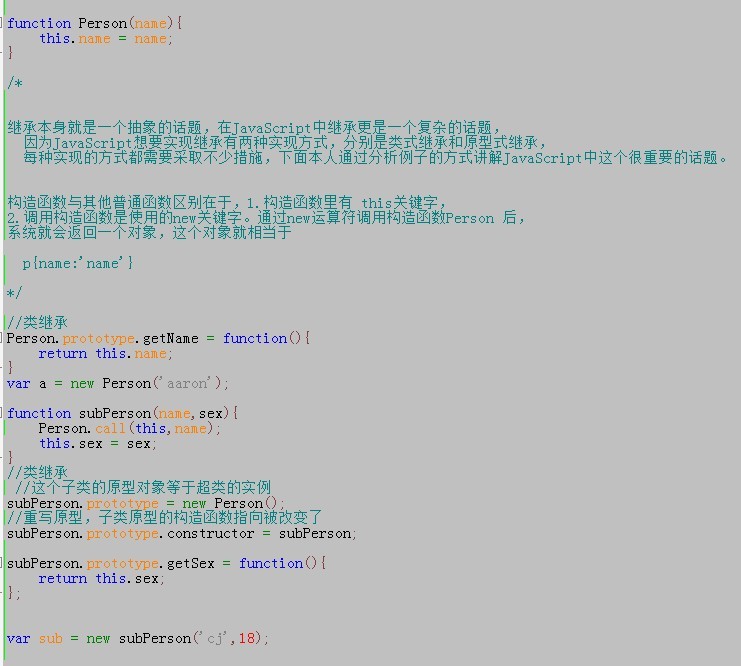741x666 pixels.
Task: Click the "var a = new Person('aaron');" line
Action: 118,383
